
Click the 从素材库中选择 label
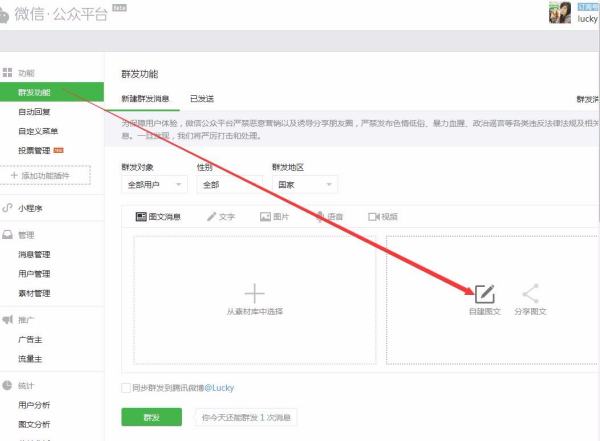click(255, 311)
